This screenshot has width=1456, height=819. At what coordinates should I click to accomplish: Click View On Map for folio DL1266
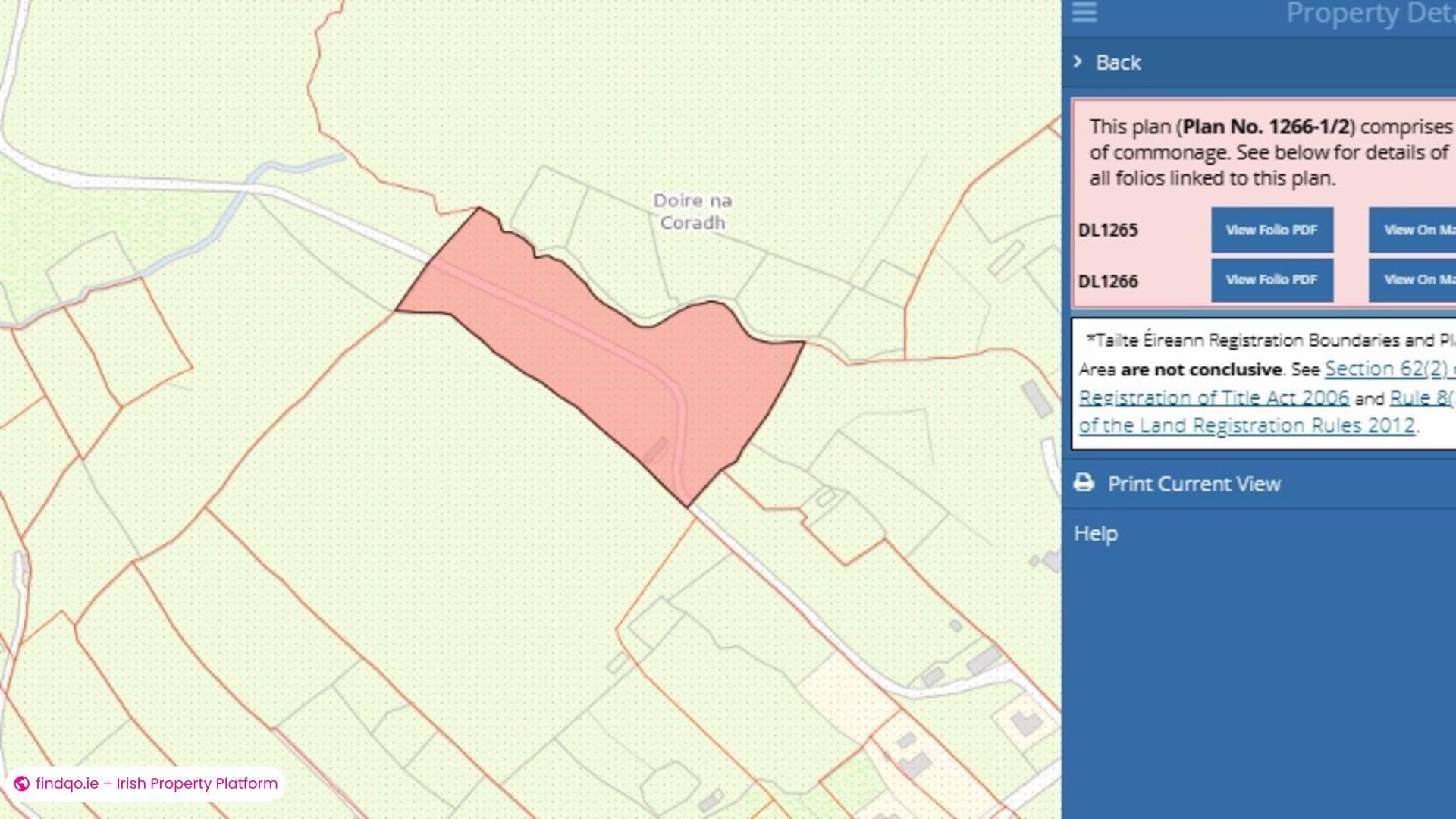1418,279
